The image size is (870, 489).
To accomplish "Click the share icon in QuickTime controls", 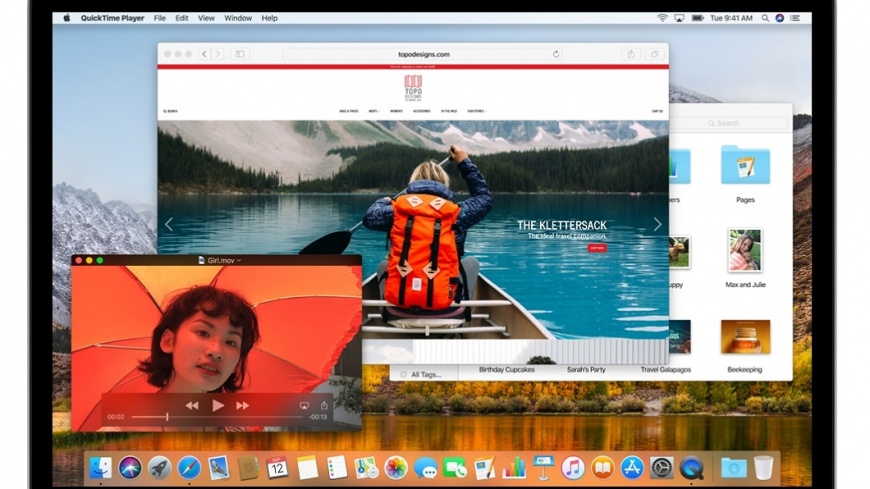I will [x=324, y=405].
